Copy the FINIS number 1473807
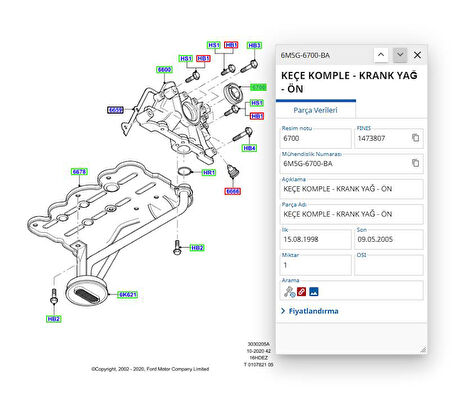Image resolution: width=452 pixels, height=395 pixels. tap(415, 138)
